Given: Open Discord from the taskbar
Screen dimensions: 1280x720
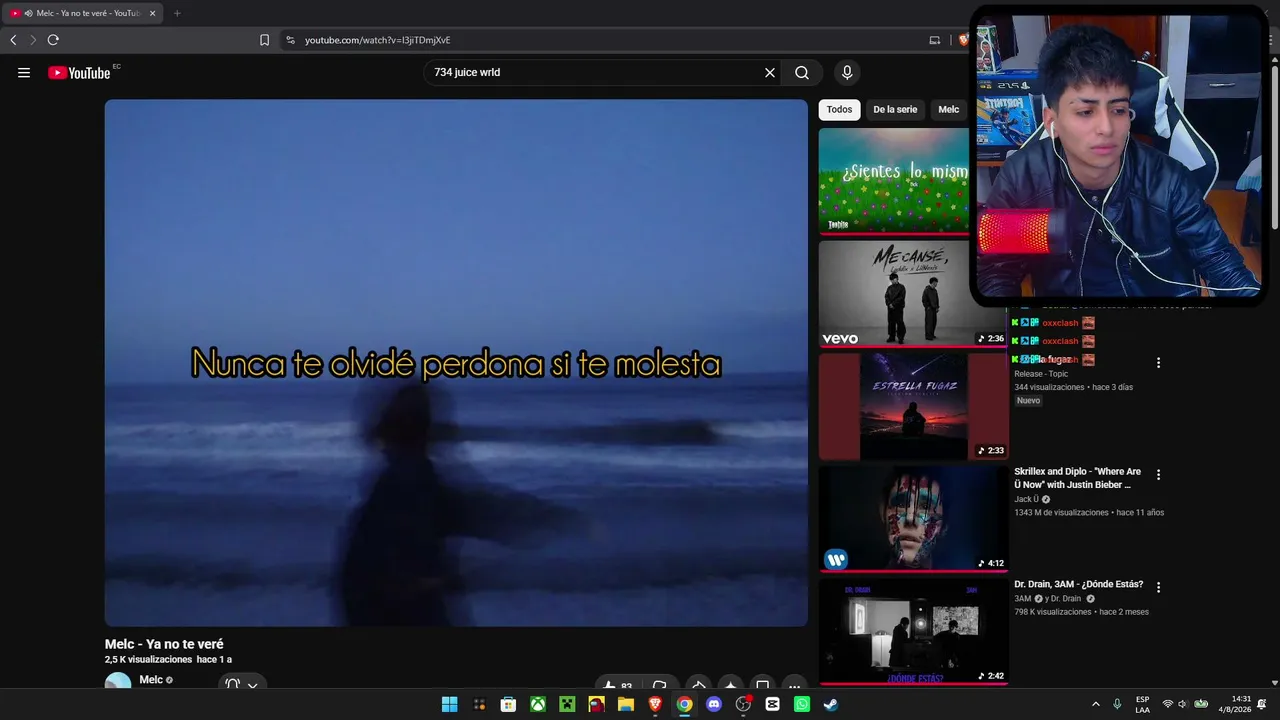Looking at the screenshot, I should 714,704.
